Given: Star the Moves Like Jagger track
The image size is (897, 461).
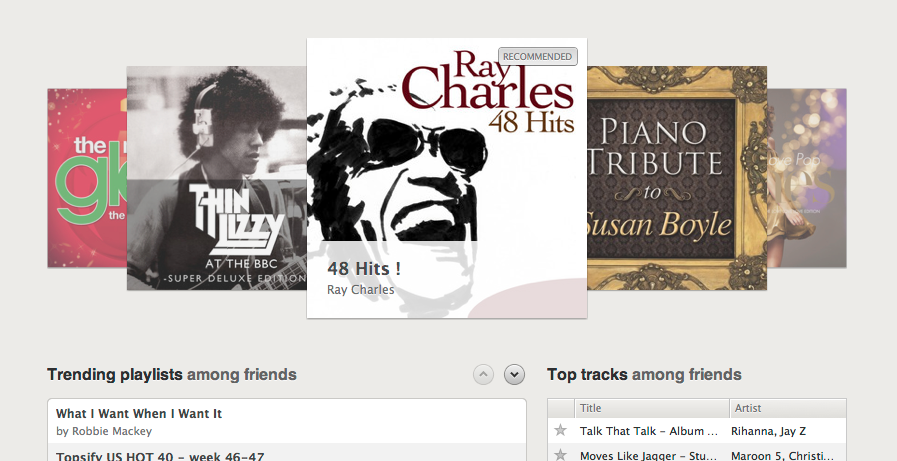Looking at the screenshot, I should coord(561,455).
